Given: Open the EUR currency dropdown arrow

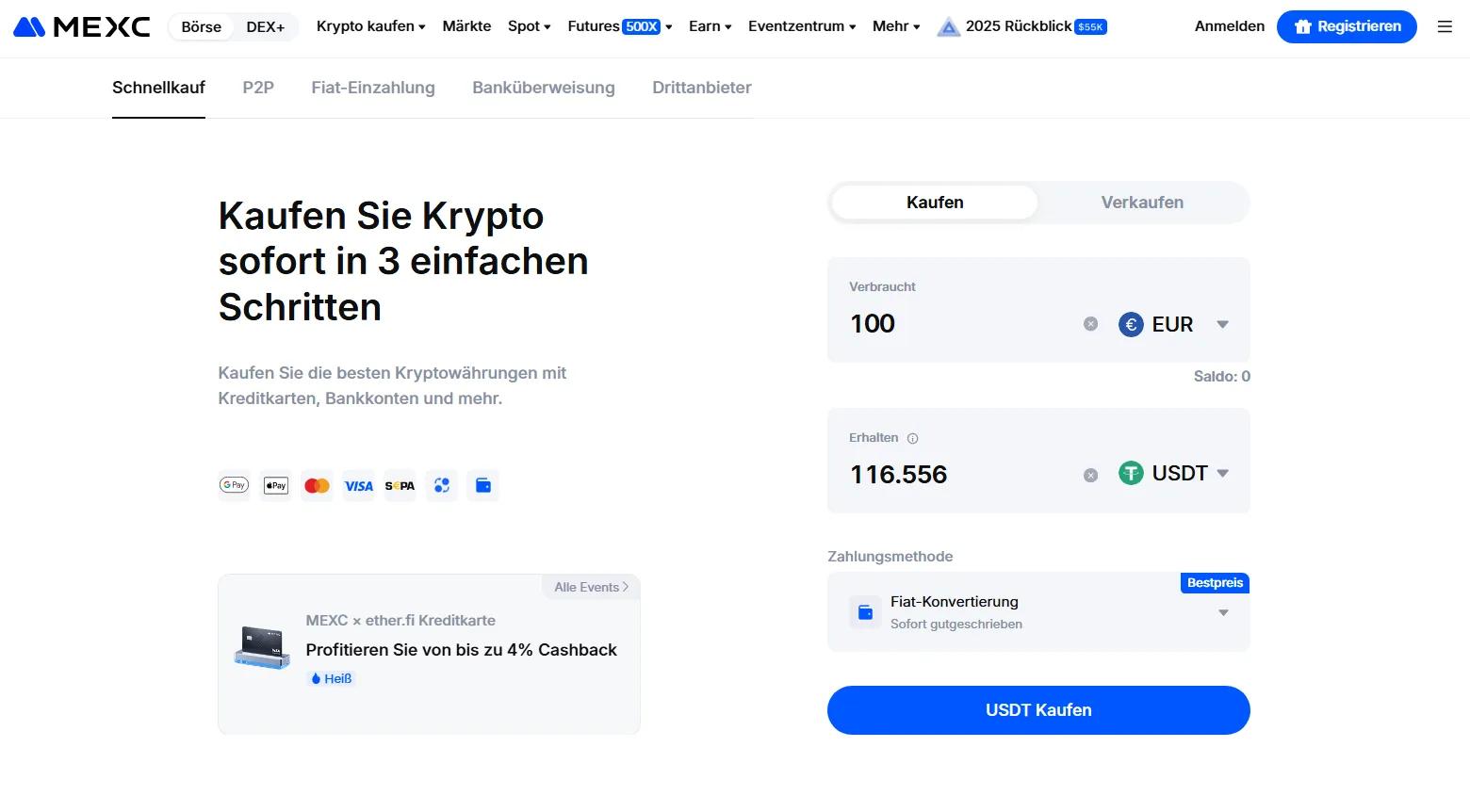Looking at the screenshot, I should tap(1222, 324).
